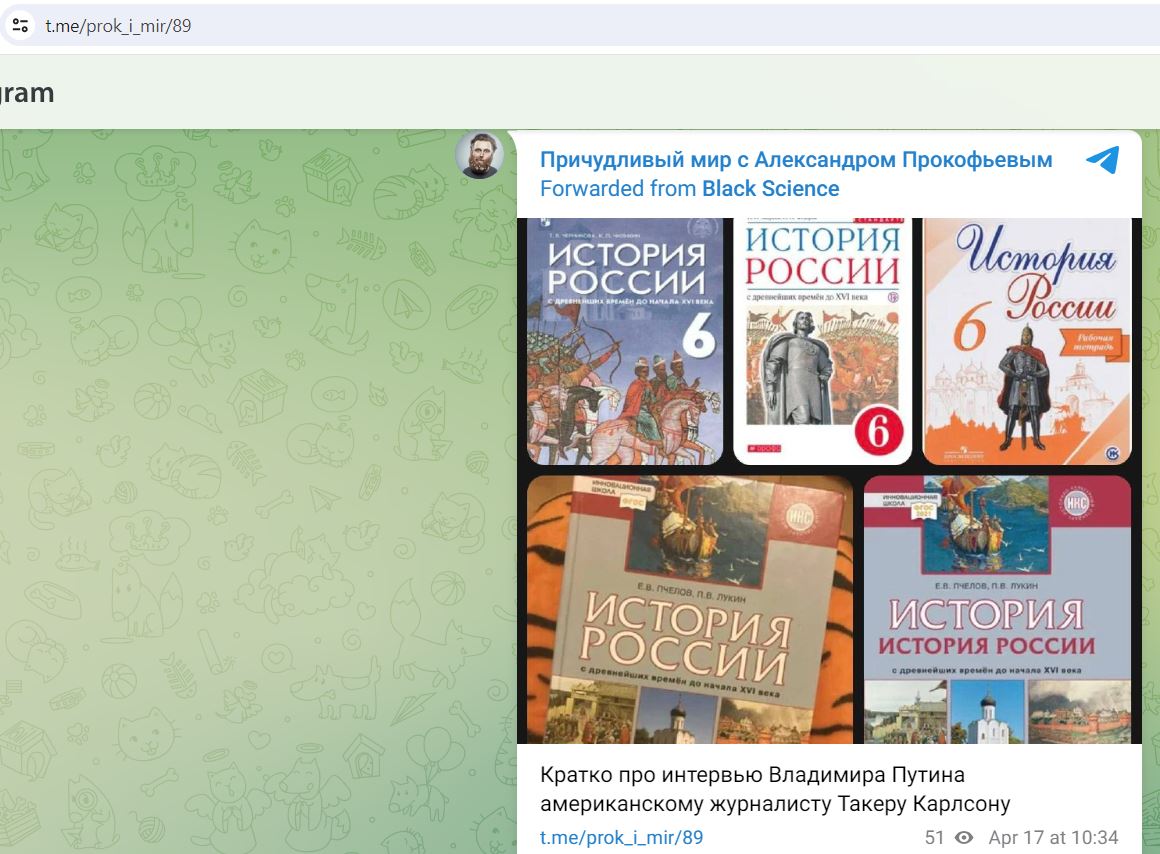Open channel name Причудливый мир с Александром Прокофьевым
Viewport: 1160px width, 854px height.
[x=796, y=160]
